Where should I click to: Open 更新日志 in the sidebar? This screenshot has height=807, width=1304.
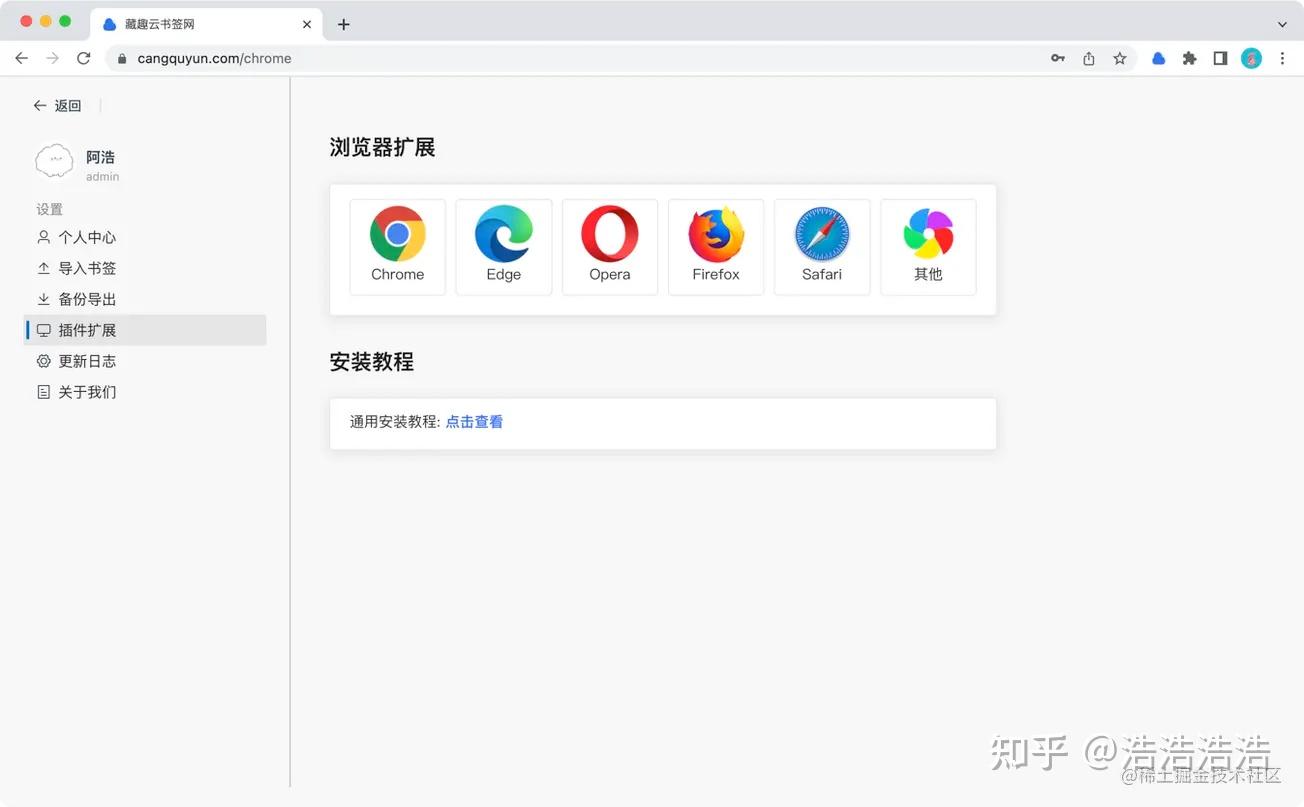[x=145, y=361]
